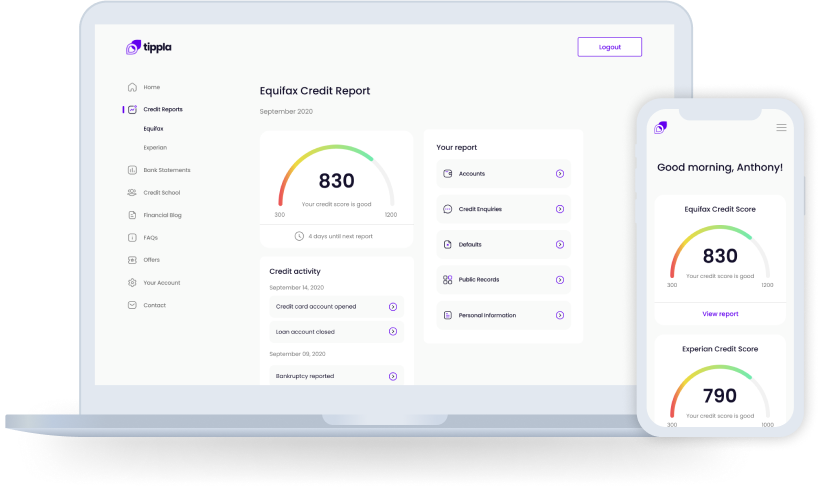Open the Credit Enquiries arrow

coord(560,209)
